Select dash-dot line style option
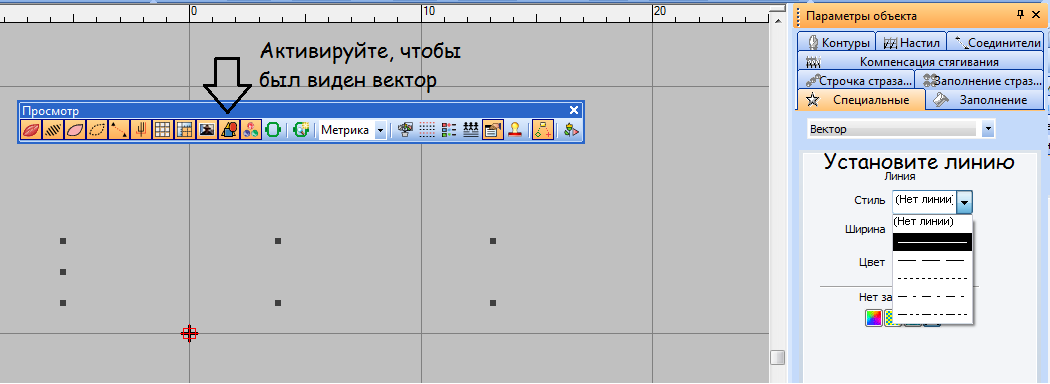The width and height of the screenshot is (1050, 384). [933, 296]
